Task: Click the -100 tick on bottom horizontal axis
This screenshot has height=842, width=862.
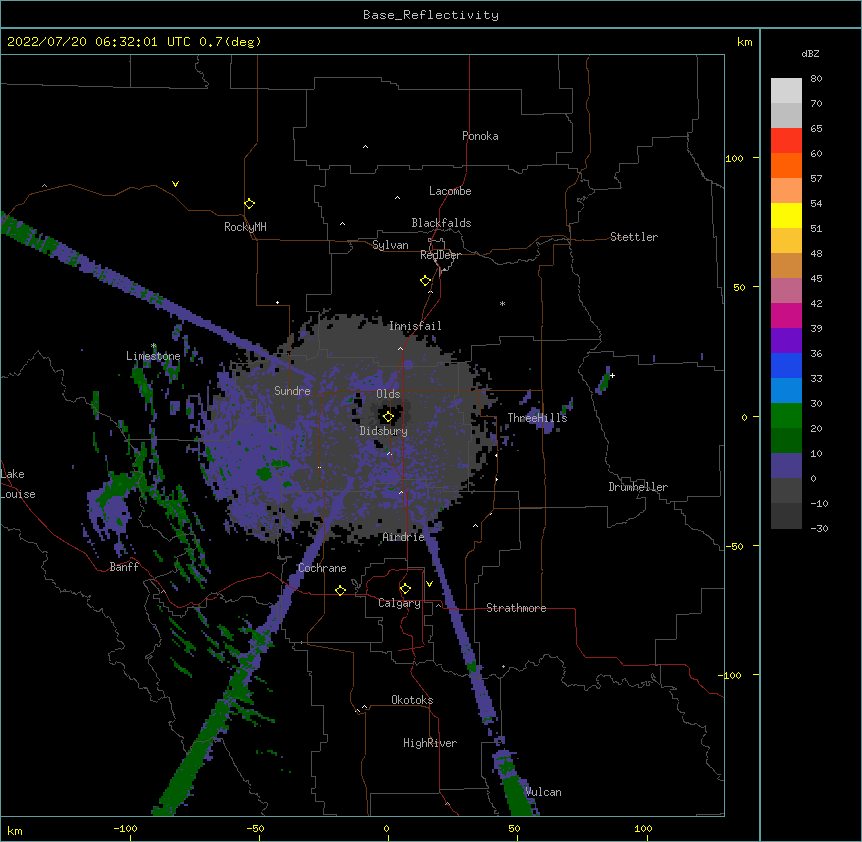Action: [x=125, y=828]
